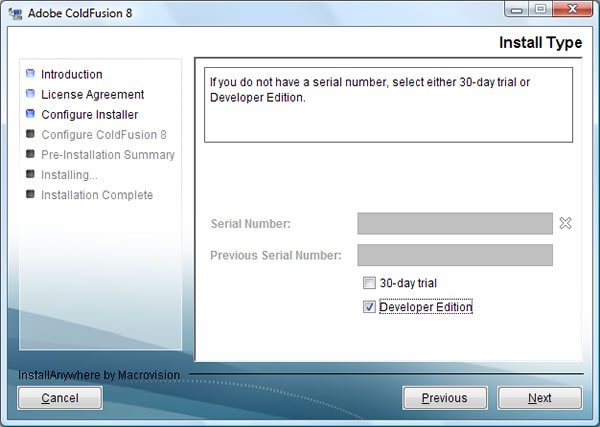Select the Installation Complete step label
Screen dimensions: 600x427
pos(97,195)
